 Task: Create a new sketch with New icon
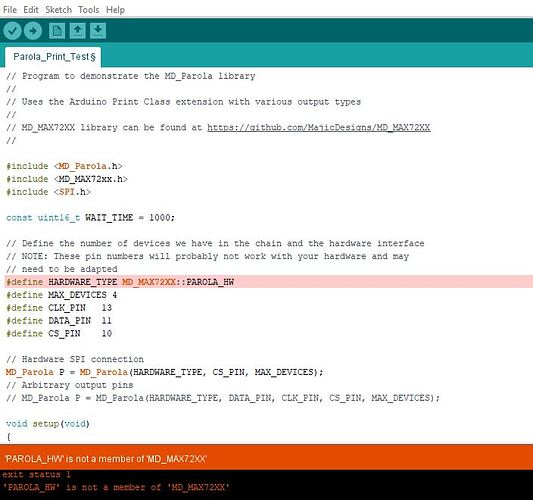(57, 31)
